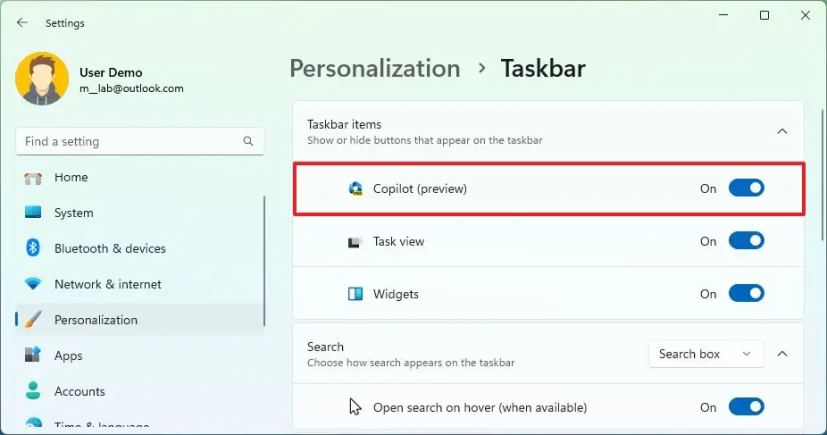Viewport: 827px width, 435px height.
Task: Click the System monitor icon
Action: (33, 212)
